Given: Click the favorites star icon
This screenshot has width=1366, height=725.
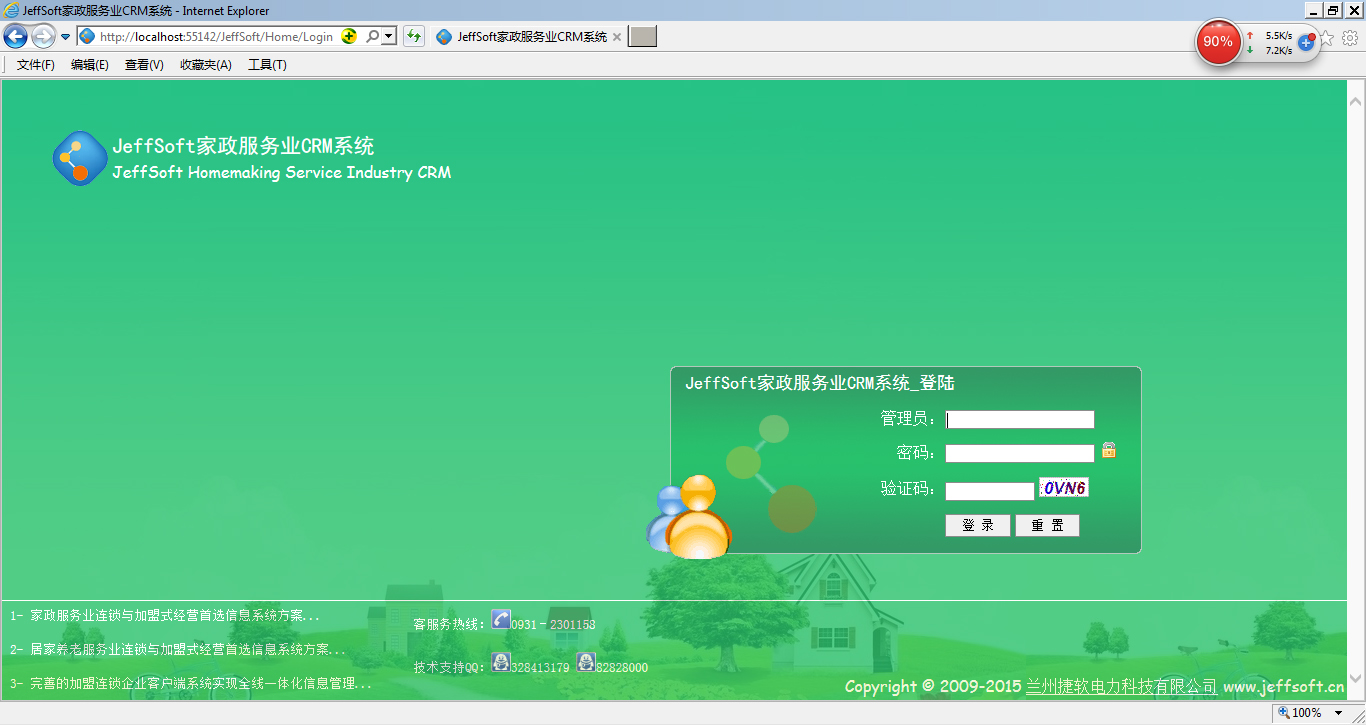Looking at the screenshot, I should [1327, 38].
